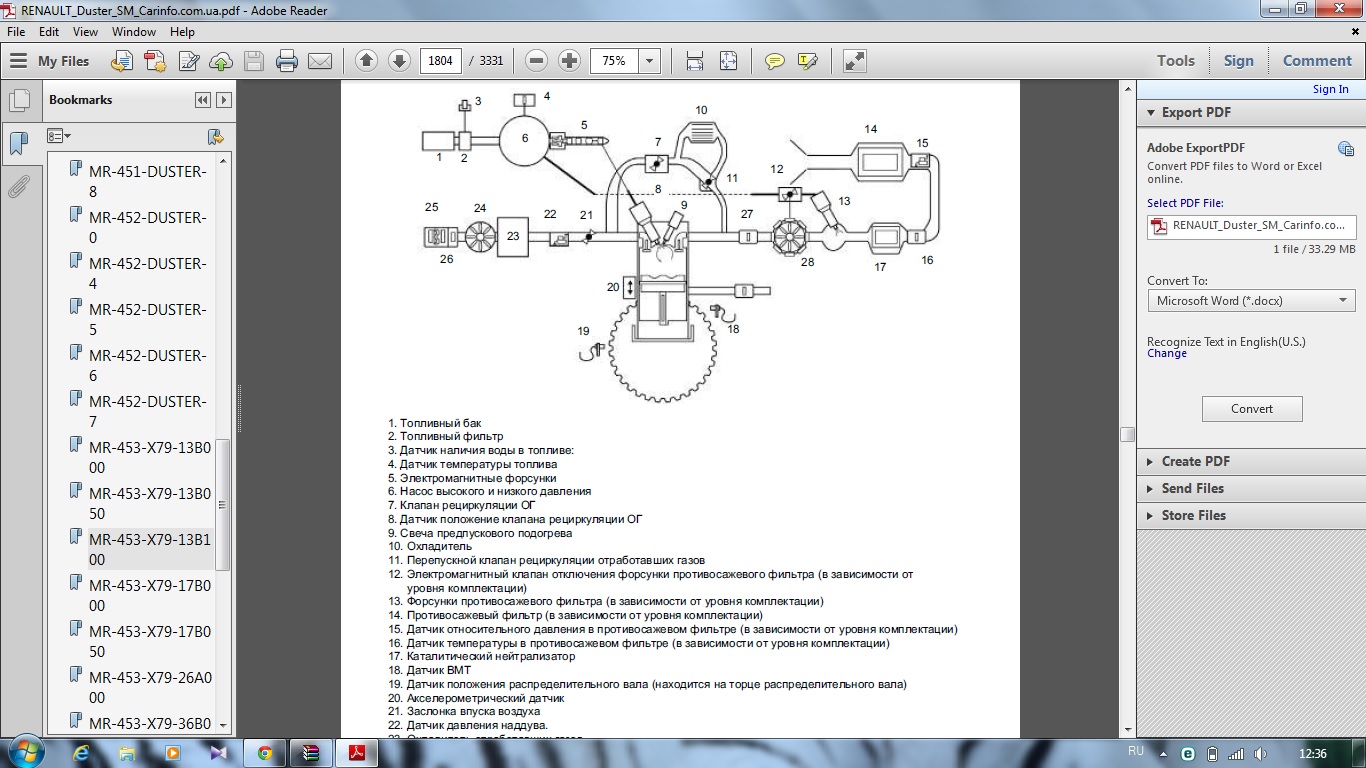Open the Convert To format dropdown

coord(1252,300)
